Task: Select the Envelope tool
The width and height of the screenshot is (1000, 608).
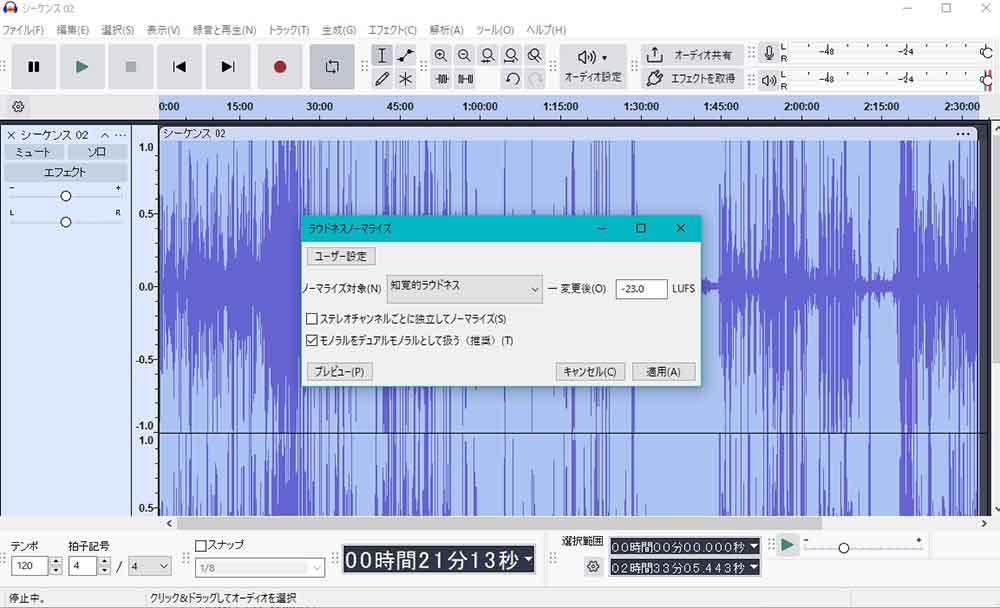Action: (406, 55)
